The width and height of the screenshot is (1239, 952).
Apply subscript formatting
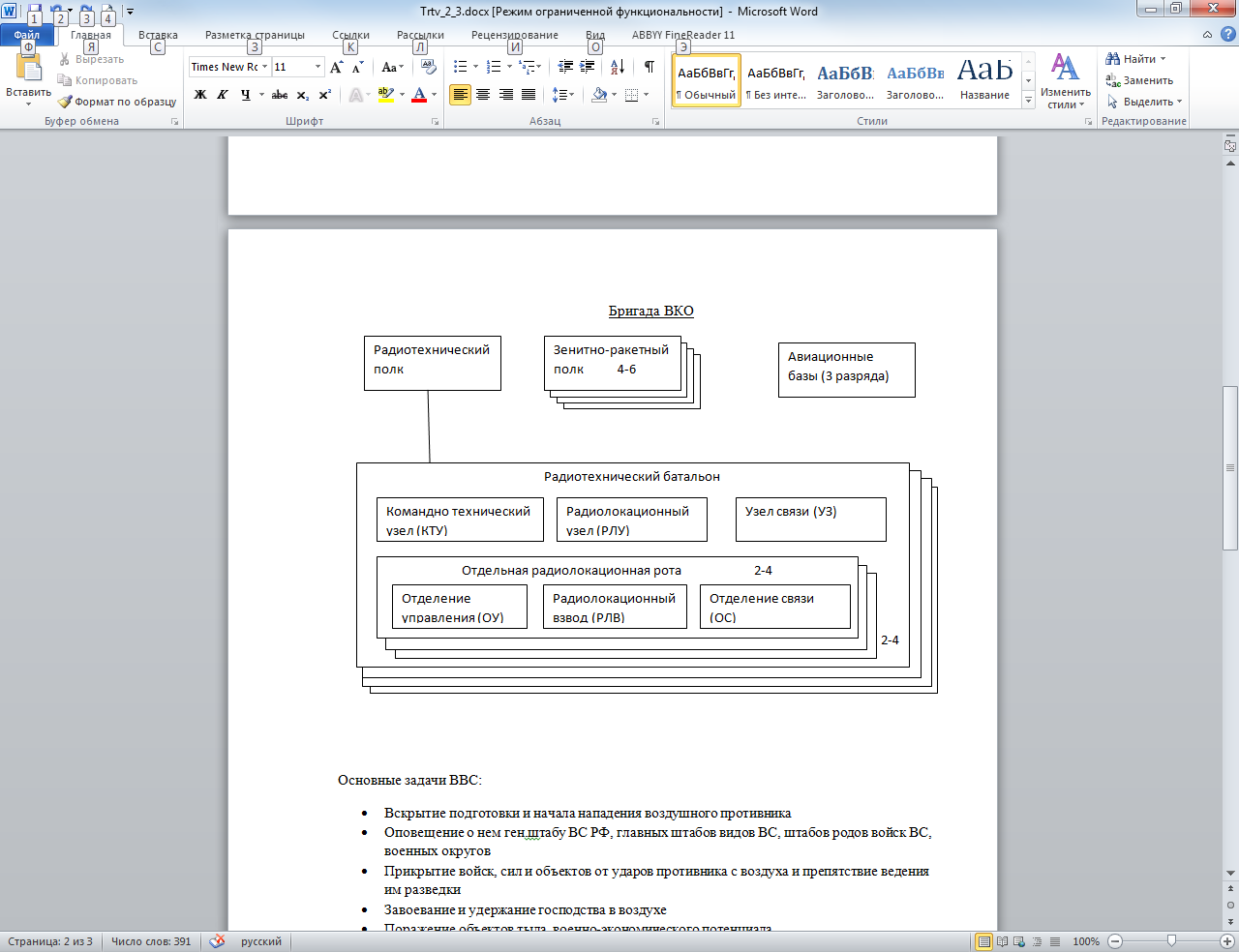click(x=303, y=95)
